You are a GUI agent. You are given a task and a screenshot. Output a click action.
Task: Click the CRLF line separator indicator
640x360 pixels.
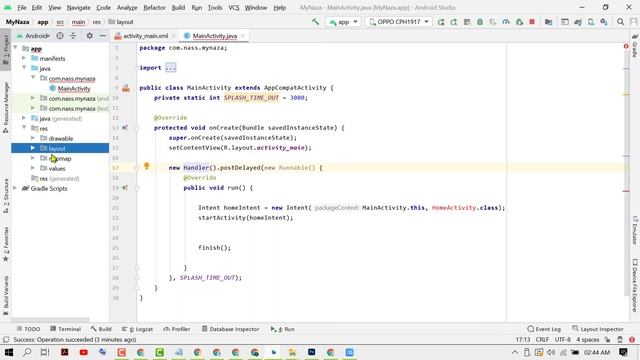542,340
